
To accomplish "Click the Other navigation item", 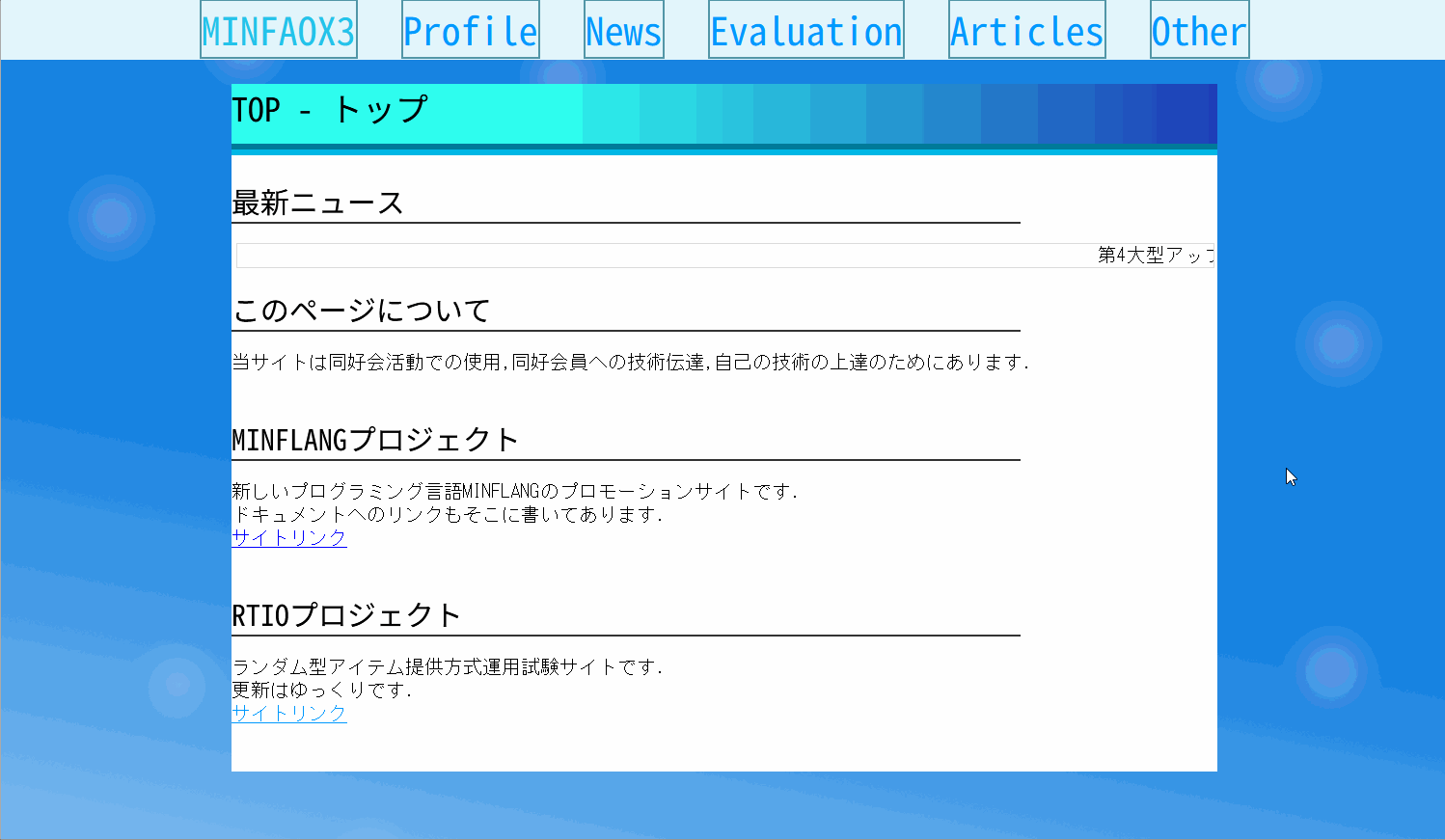I will point(1199,31).
